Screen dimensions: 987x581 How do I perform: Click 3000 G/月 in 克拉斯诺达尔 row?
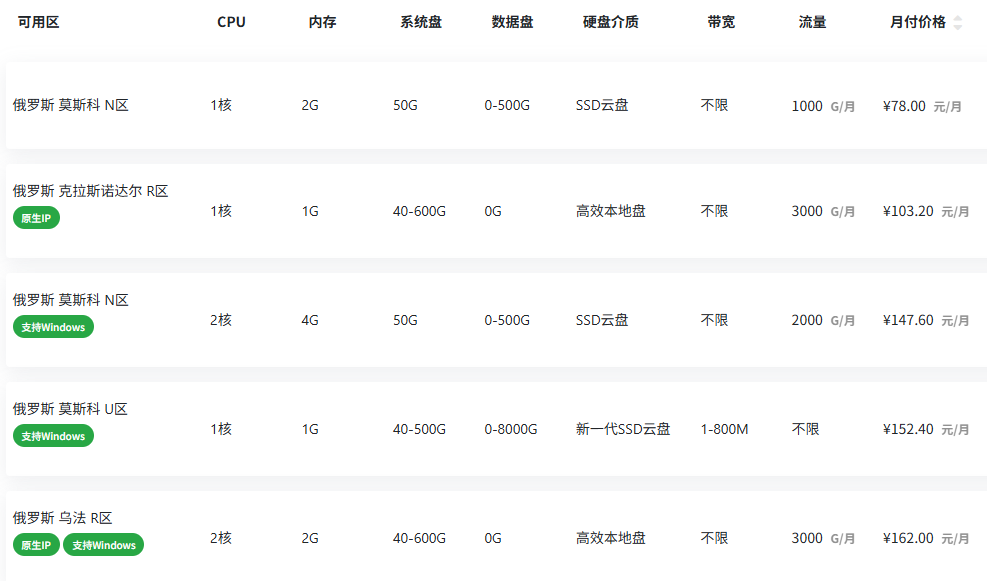pos(823,212)
